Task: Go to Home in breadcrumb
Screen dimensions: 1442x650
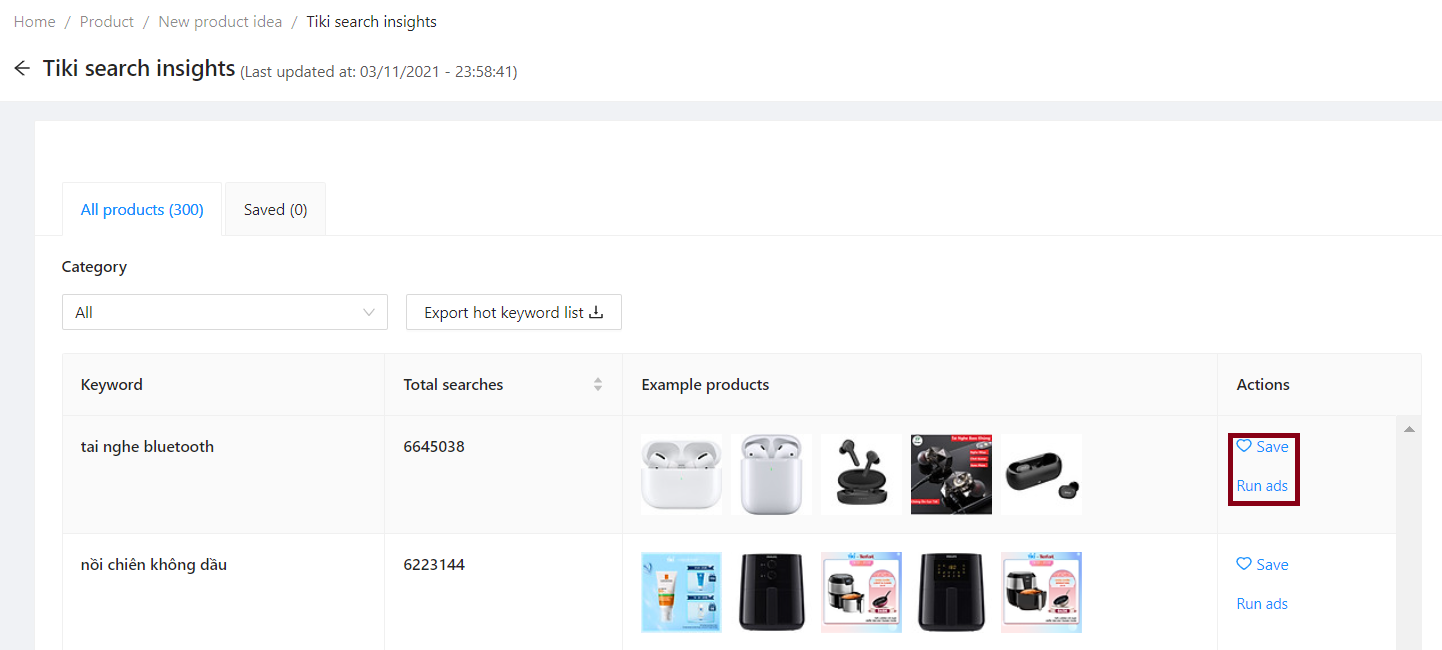Action: (x=35, y=21)
